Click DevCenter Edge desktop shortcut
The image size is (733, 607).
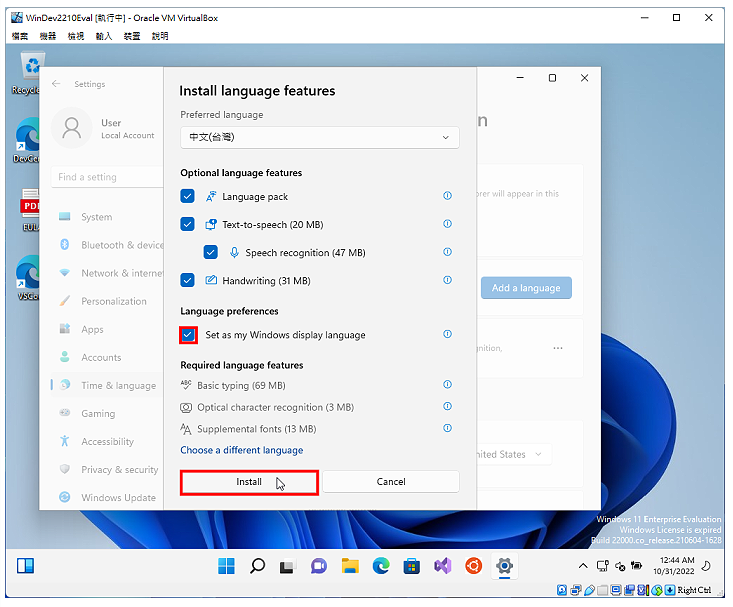[x=27, y=140]
